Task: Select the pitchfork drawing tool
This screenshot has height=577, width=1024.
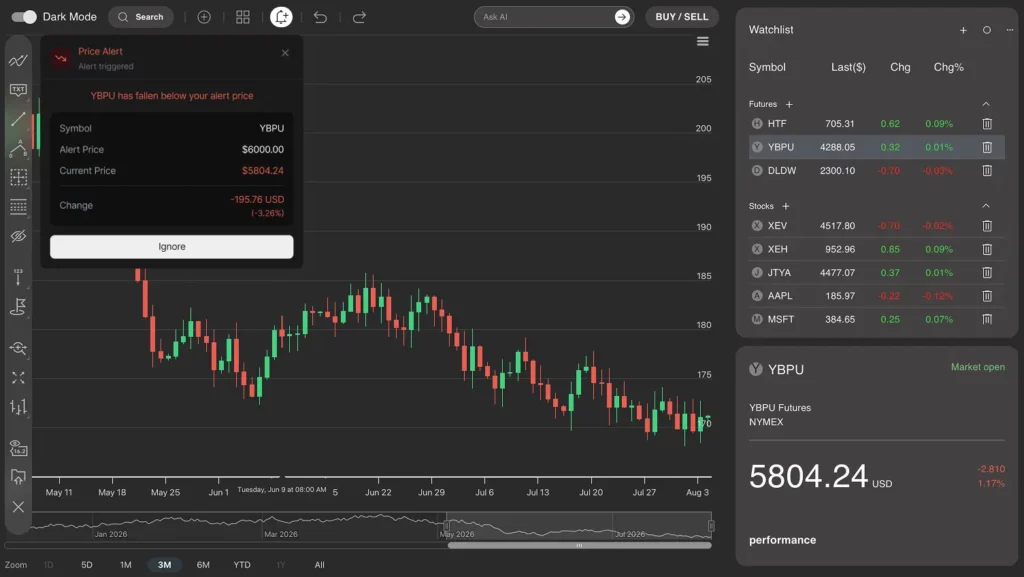Action: coord(18,148)
